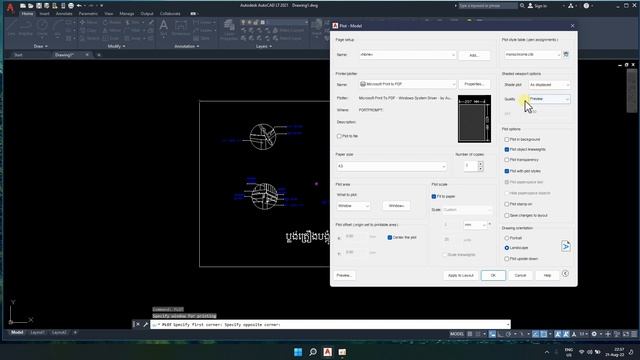Viewport: 640px width, 360px height.
Task: Open the What to plot dropdown
Action: [x=353, y=206]
